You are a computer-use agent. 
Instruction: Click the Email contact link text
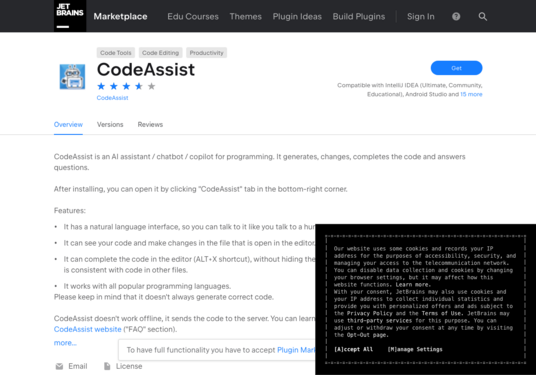pos(78,366)
